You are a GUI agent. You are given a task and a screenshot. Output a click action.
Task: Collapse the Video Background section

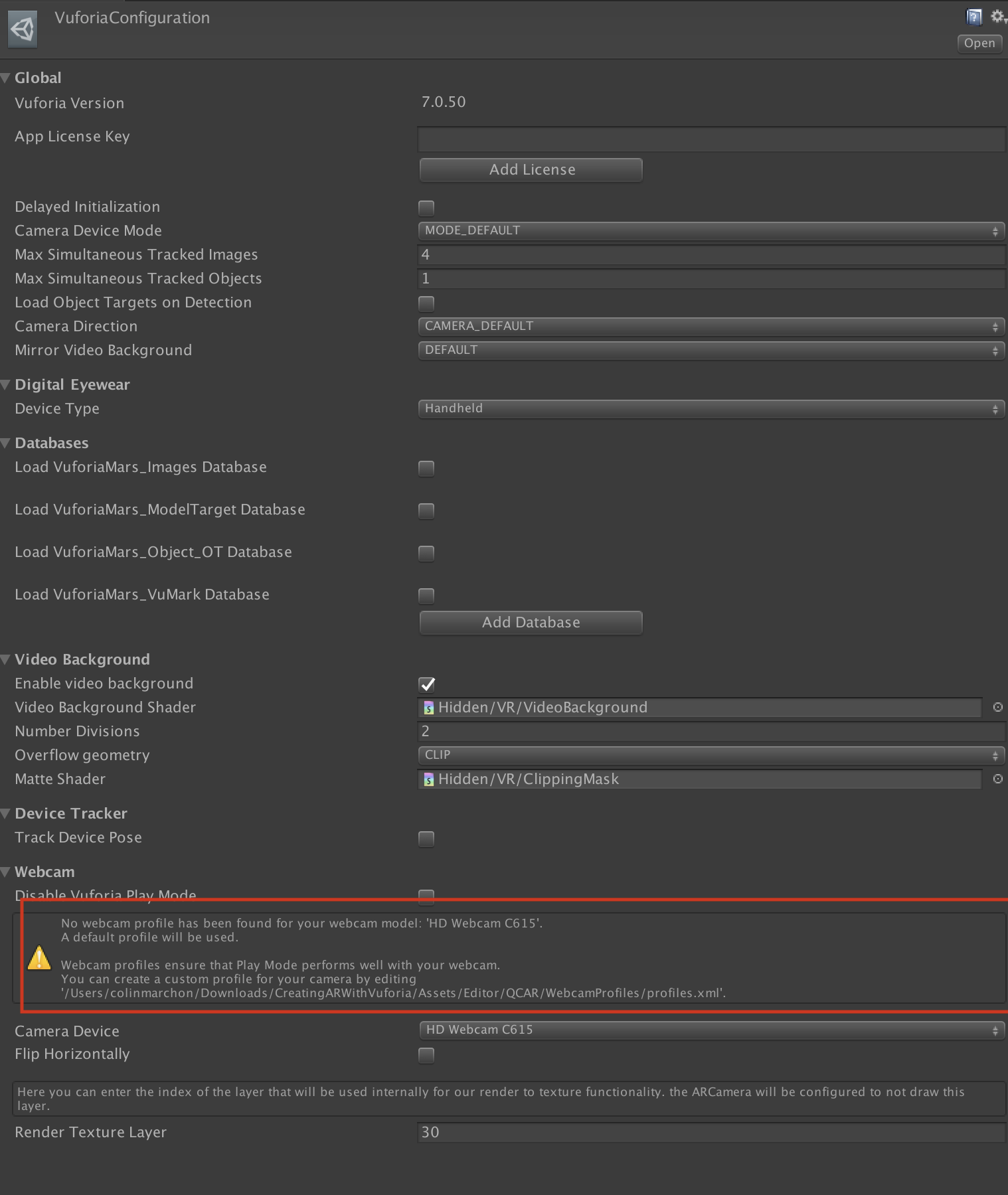tap(5, 660)
